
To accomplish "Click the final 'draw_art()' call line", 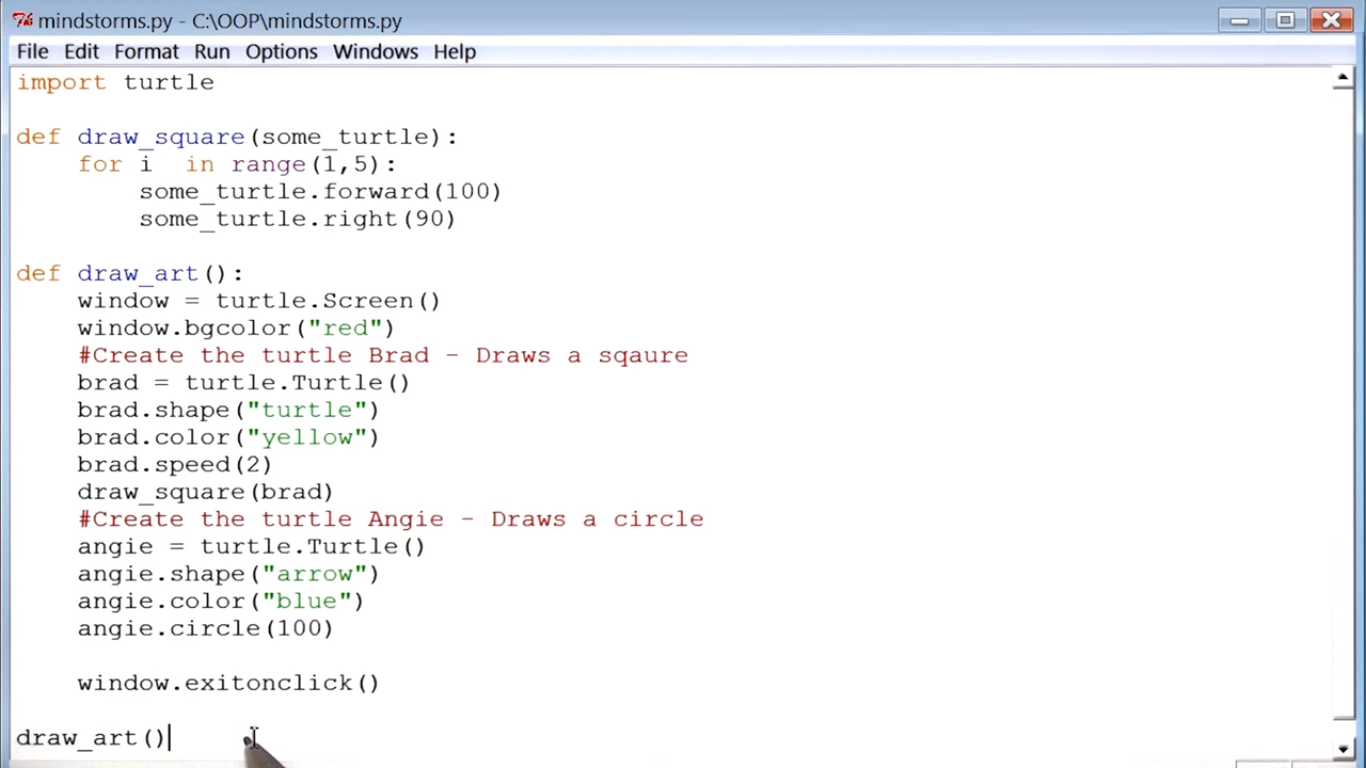I will point(91,738).
